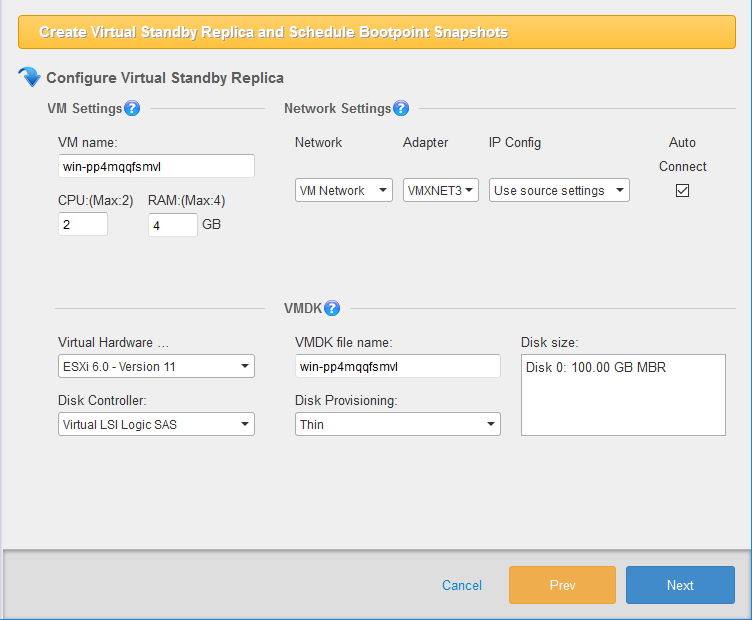Click the Cancel link

click(x=462, y=585)
